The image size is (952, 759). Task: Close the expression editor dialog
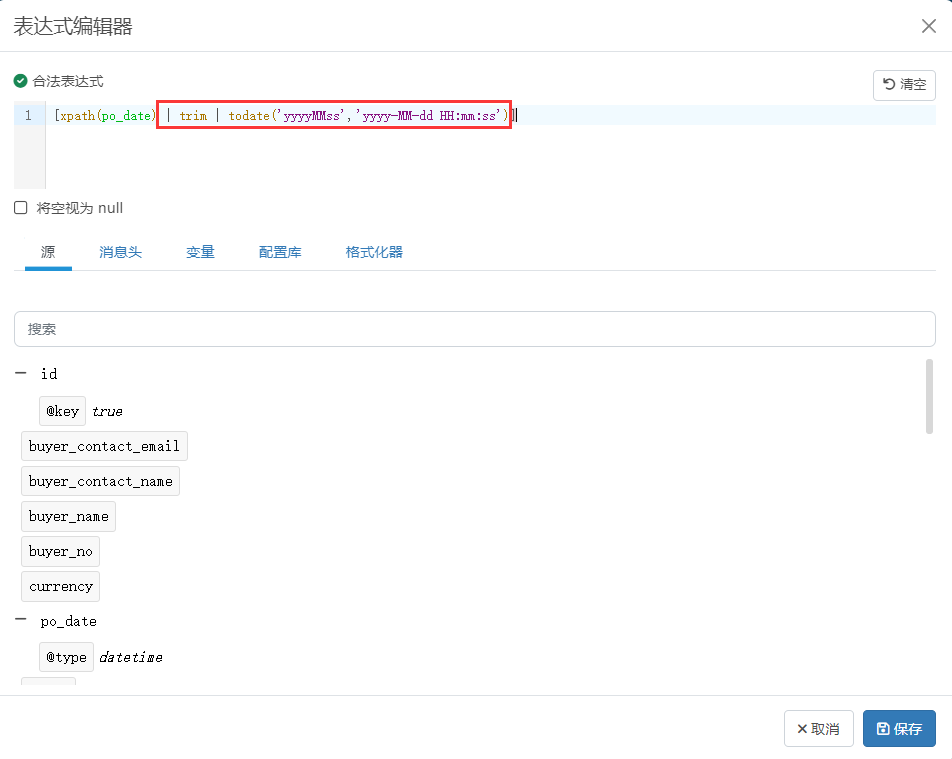pyautogui.click(x=928, y=26)
